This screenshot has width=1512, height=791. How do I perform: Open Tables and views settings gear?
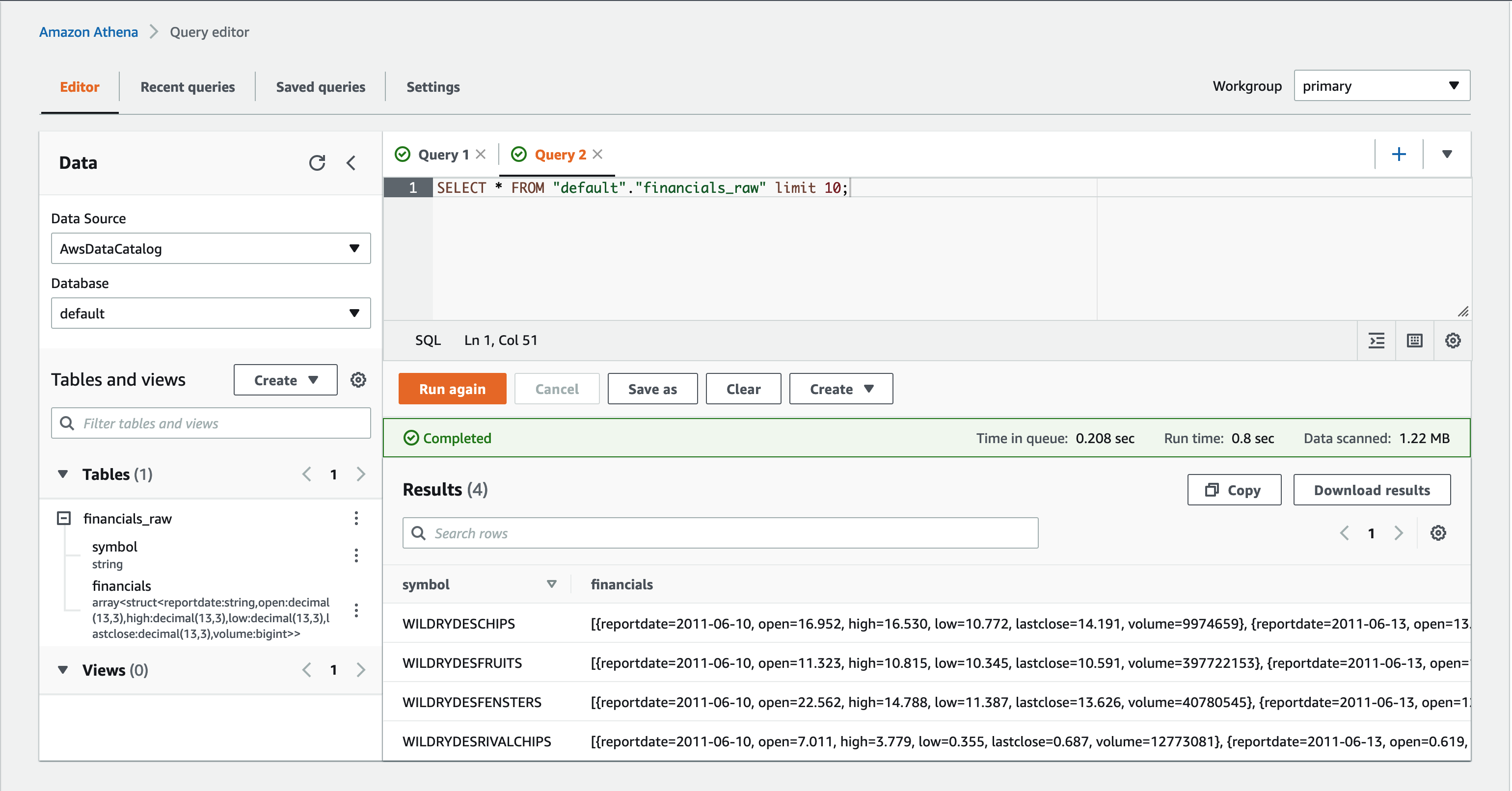coord(358,380)
